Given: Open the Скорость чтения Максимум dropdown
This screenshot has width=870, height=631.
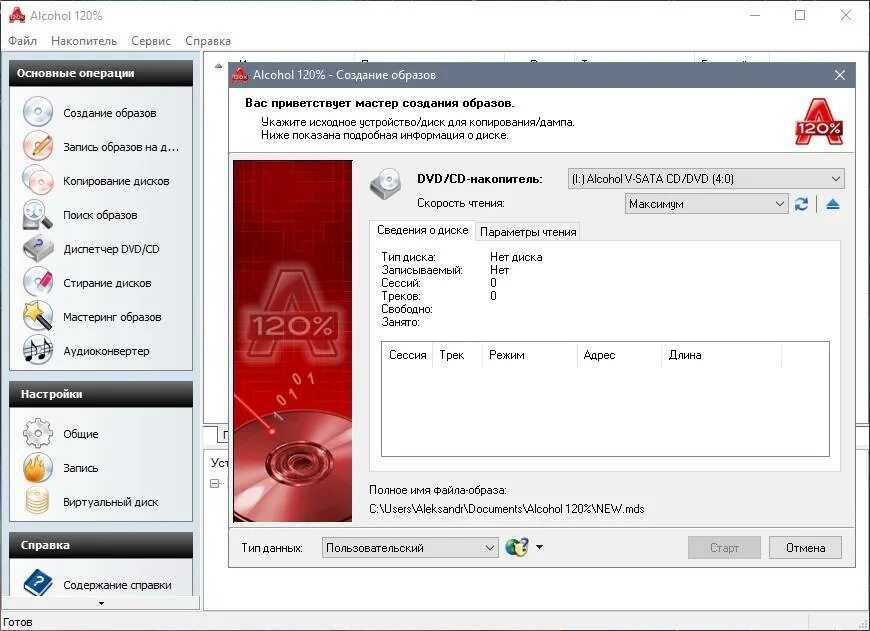Looking at the screenshot, I should [706, 204].
